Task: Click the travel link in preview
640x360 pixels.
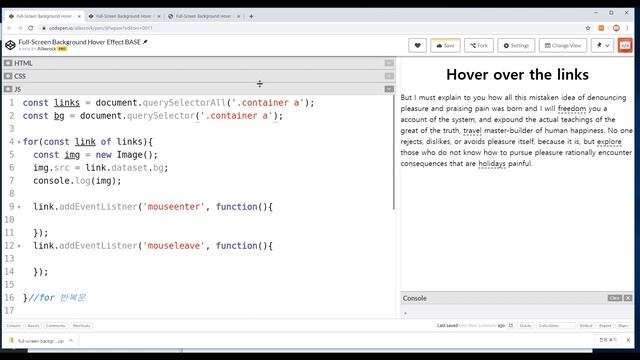Action: click(x=472, y=131)
